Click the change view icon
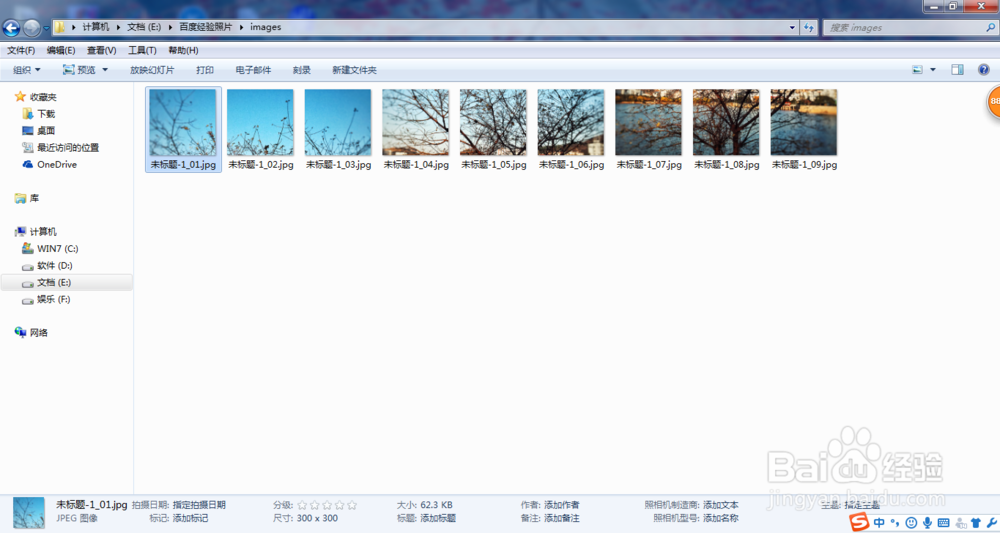The height and width of the screenshot is (533, 1000). [918, 69]
